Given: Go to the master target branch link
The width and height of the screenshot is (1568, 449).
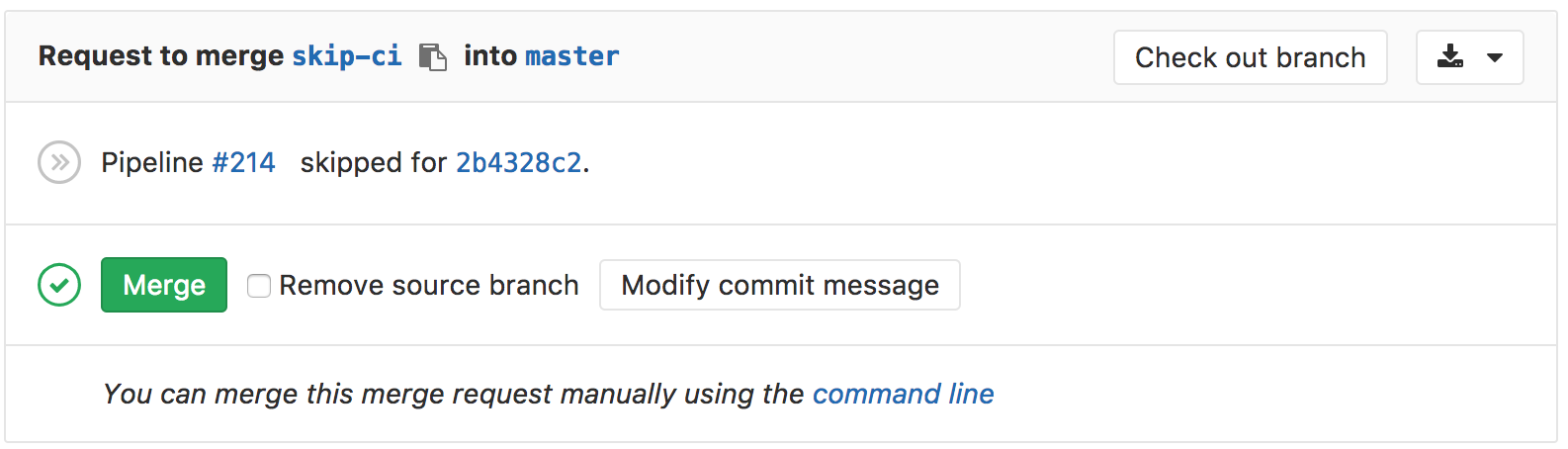Looking at the screenshot, I should [571, 56].
